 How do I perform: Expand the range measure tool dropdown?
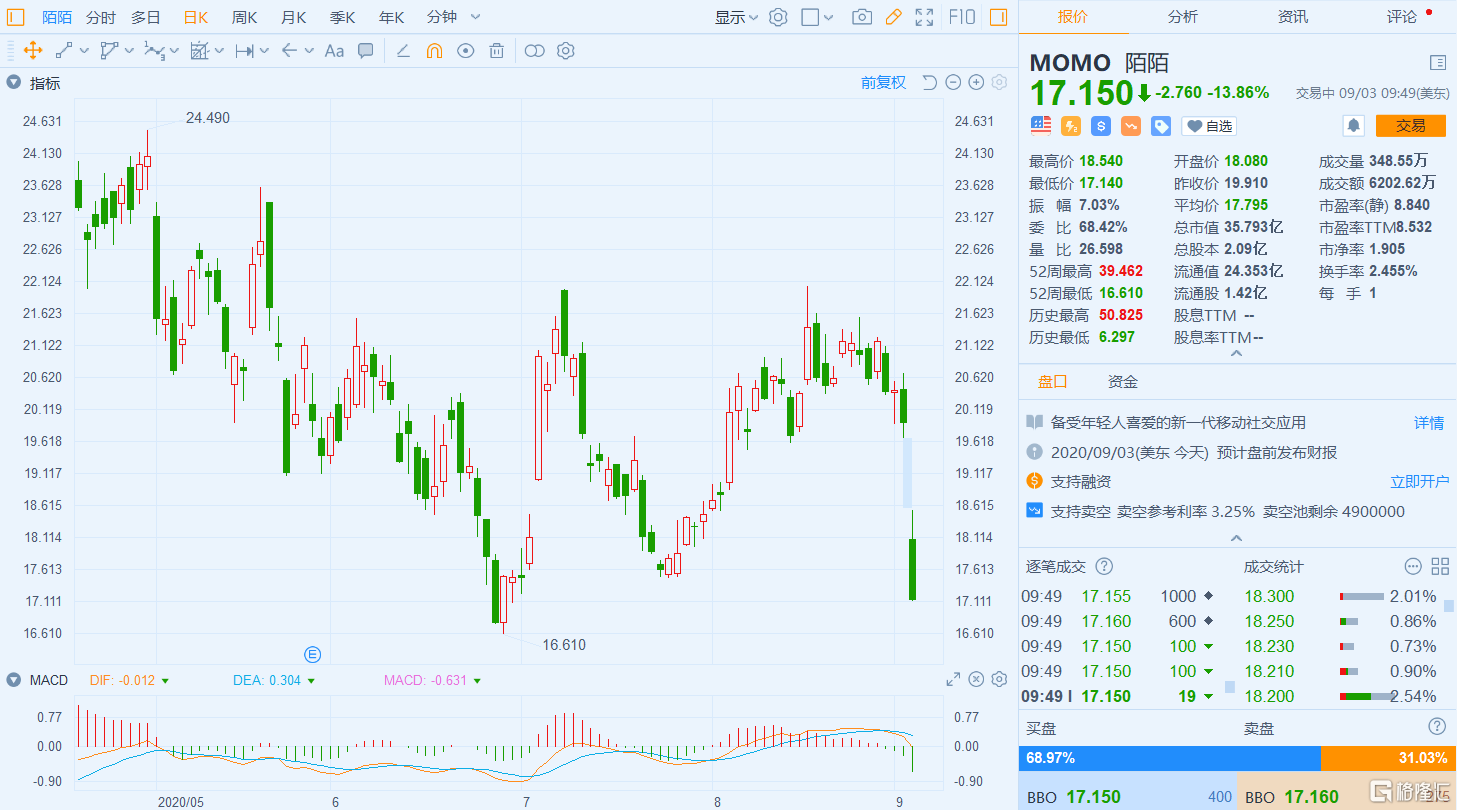tap(264, 50)
